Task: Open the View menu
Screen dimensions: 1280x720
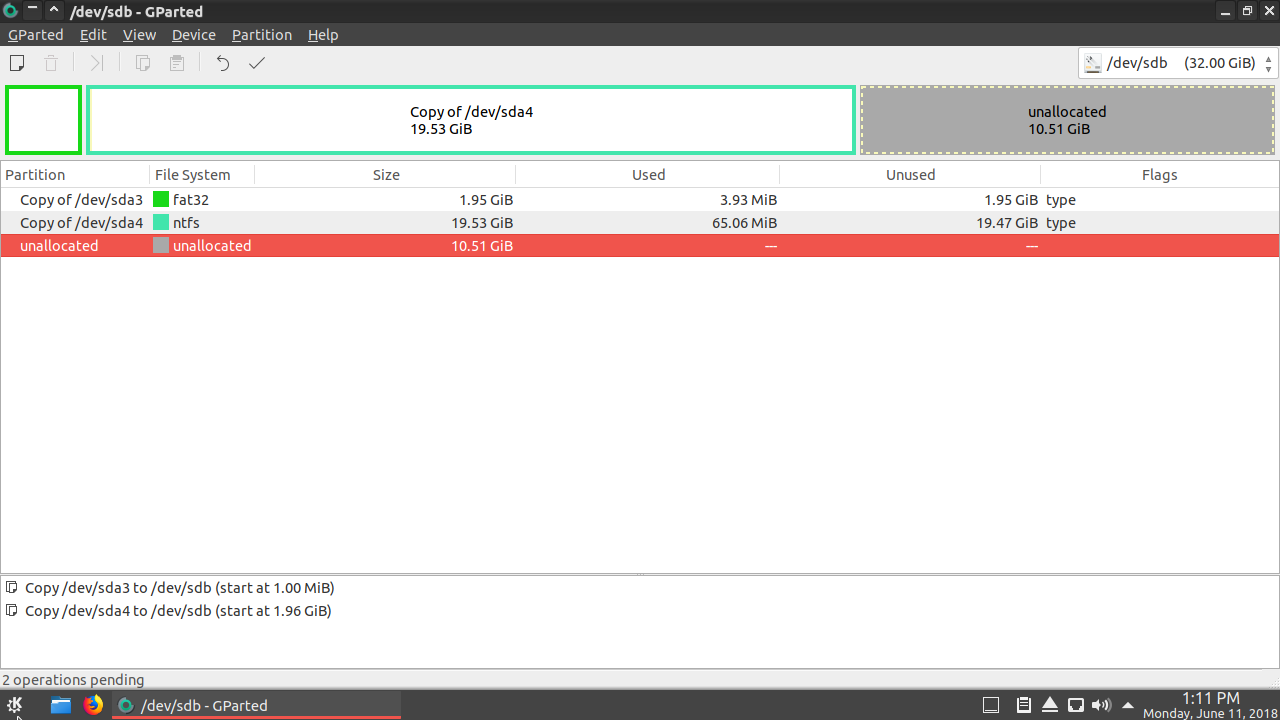Action: coord(140,35)
